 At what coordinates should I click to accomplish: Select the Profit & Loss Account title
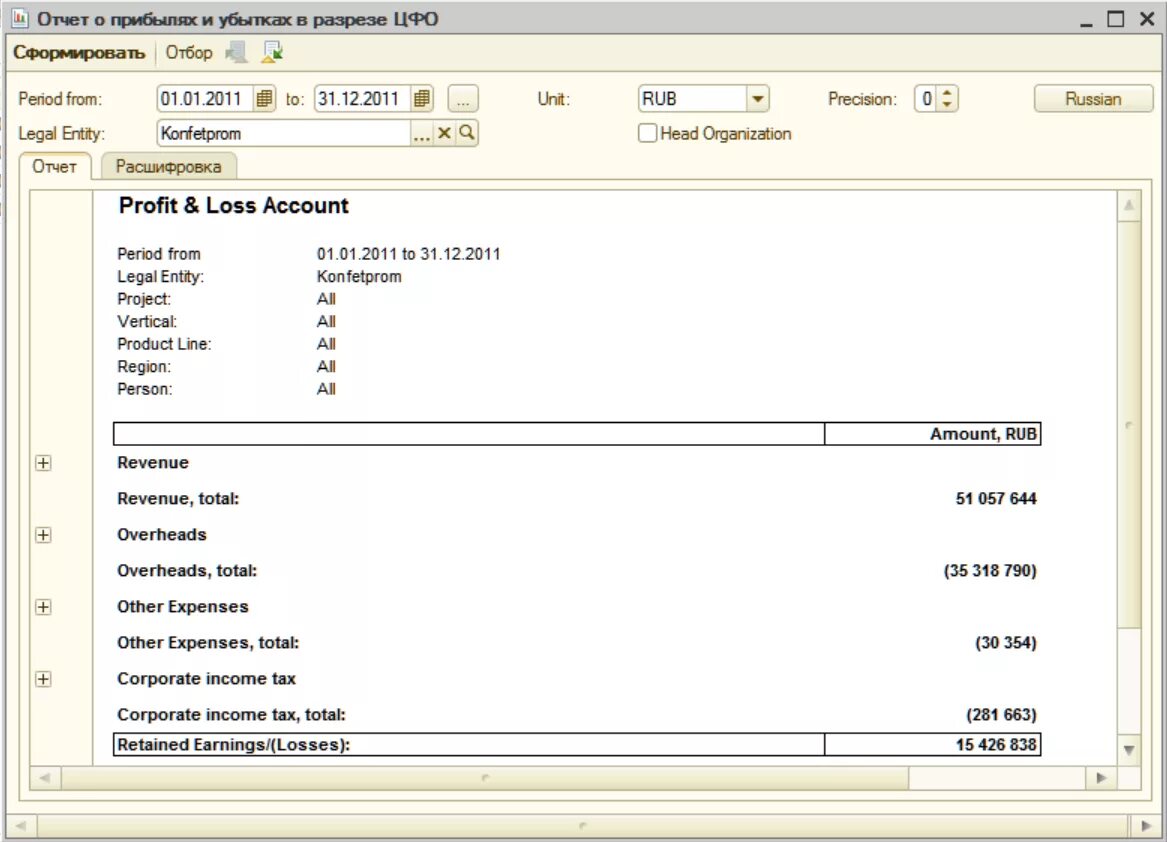(x=234, y=205)
